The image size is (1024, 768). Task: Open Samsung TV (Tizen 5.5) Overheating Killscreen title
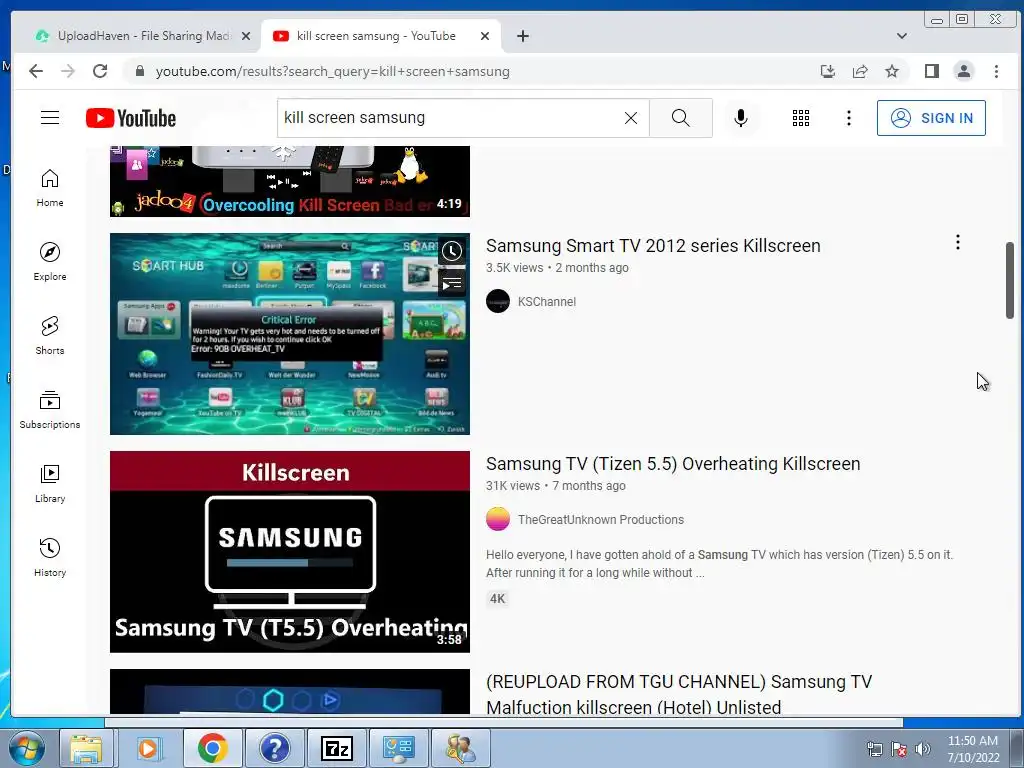click(673, 464)
